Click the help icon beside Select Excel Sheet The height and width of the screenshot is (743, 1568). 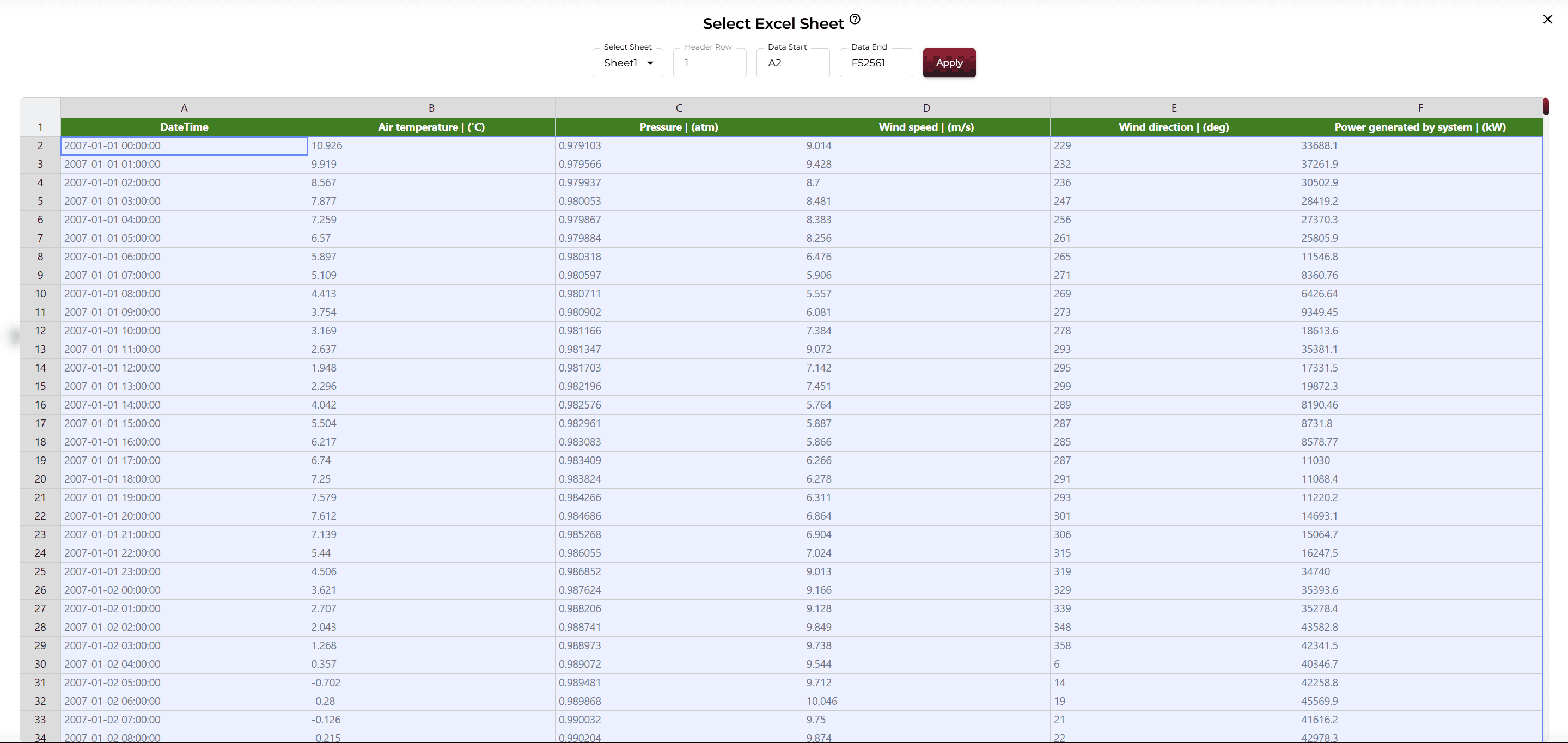click(x=855, y=19)
